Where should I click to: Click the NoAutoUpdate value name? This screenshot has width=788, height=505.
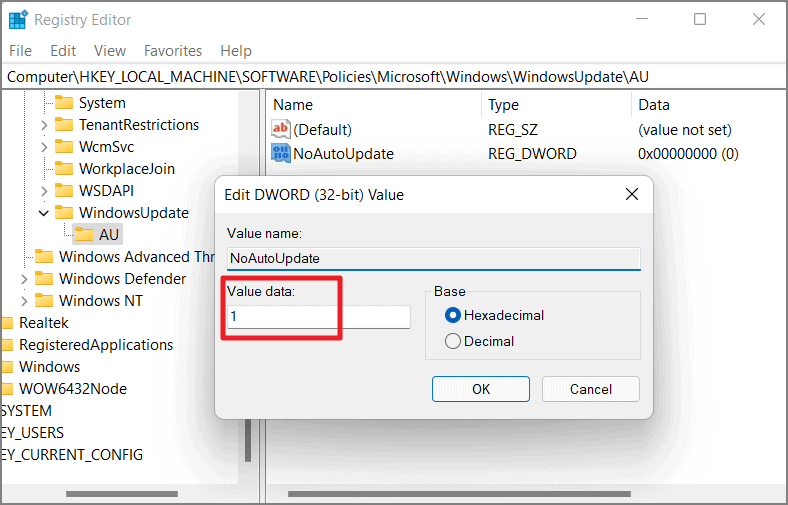343,154
